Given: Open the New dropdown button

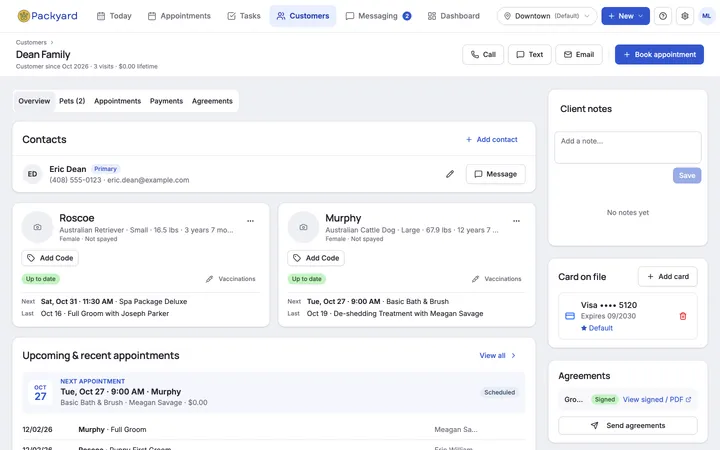Looking at the screenshot, I should (625, 16).
